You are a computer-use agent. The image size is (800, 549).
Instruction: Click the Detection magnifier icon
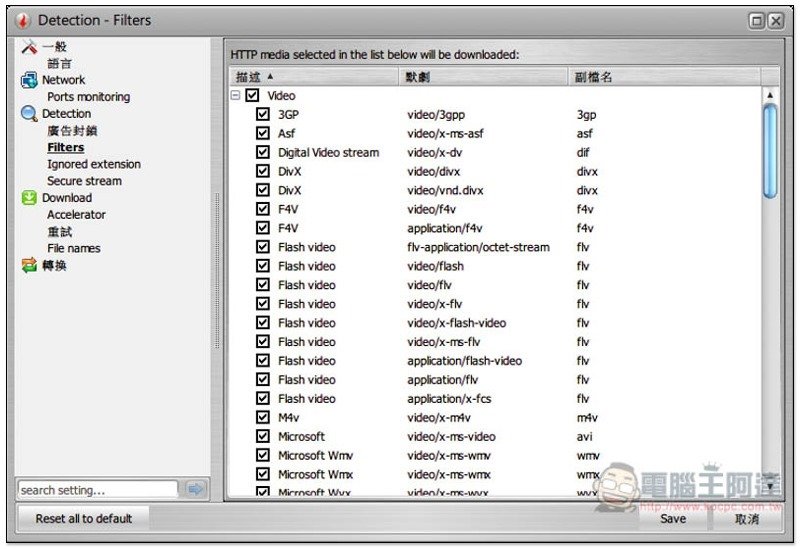(29, 114)
